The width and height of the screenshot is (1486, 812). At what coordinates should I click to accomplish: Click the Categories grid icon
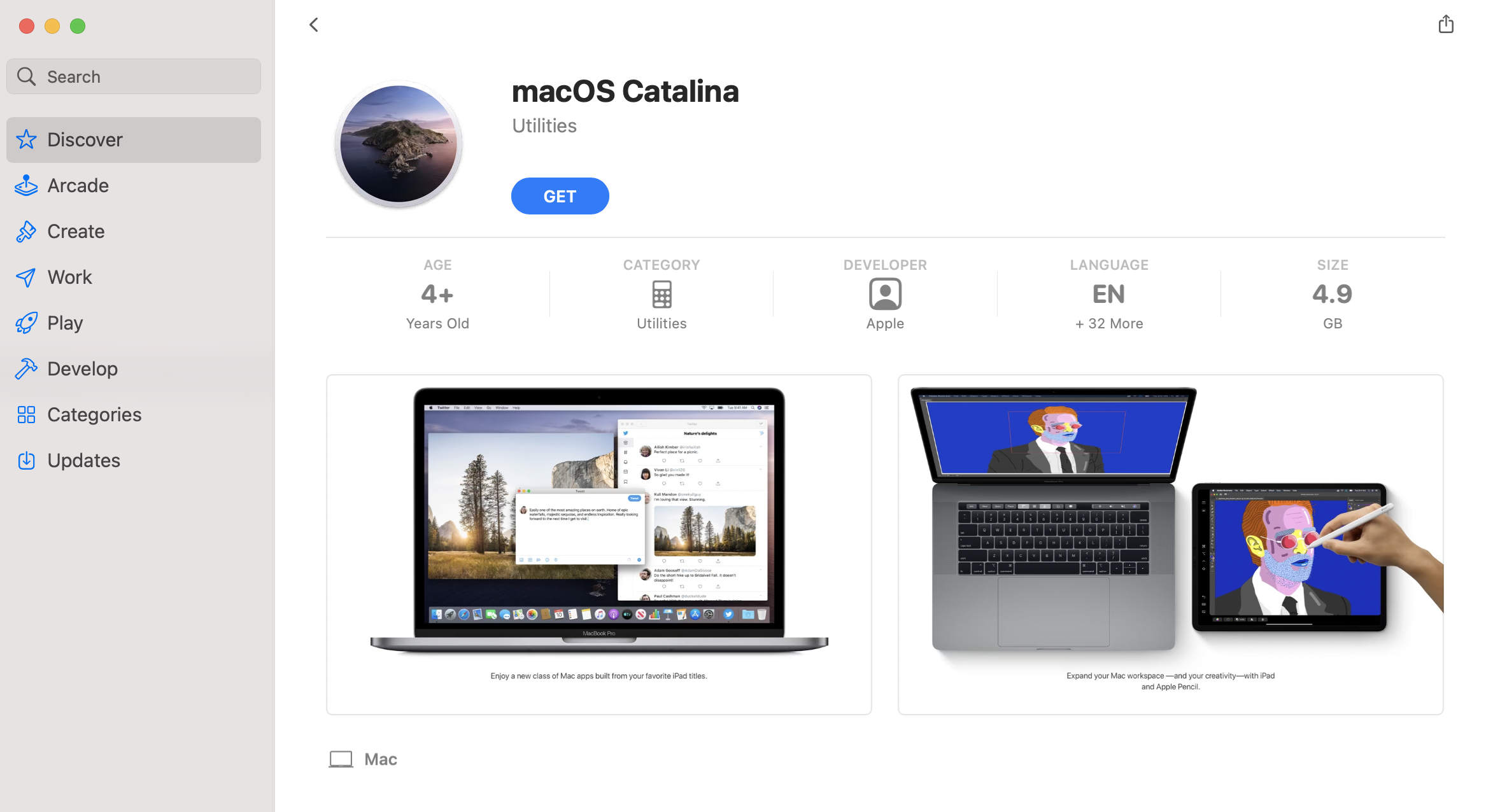[x=26, y=414]
